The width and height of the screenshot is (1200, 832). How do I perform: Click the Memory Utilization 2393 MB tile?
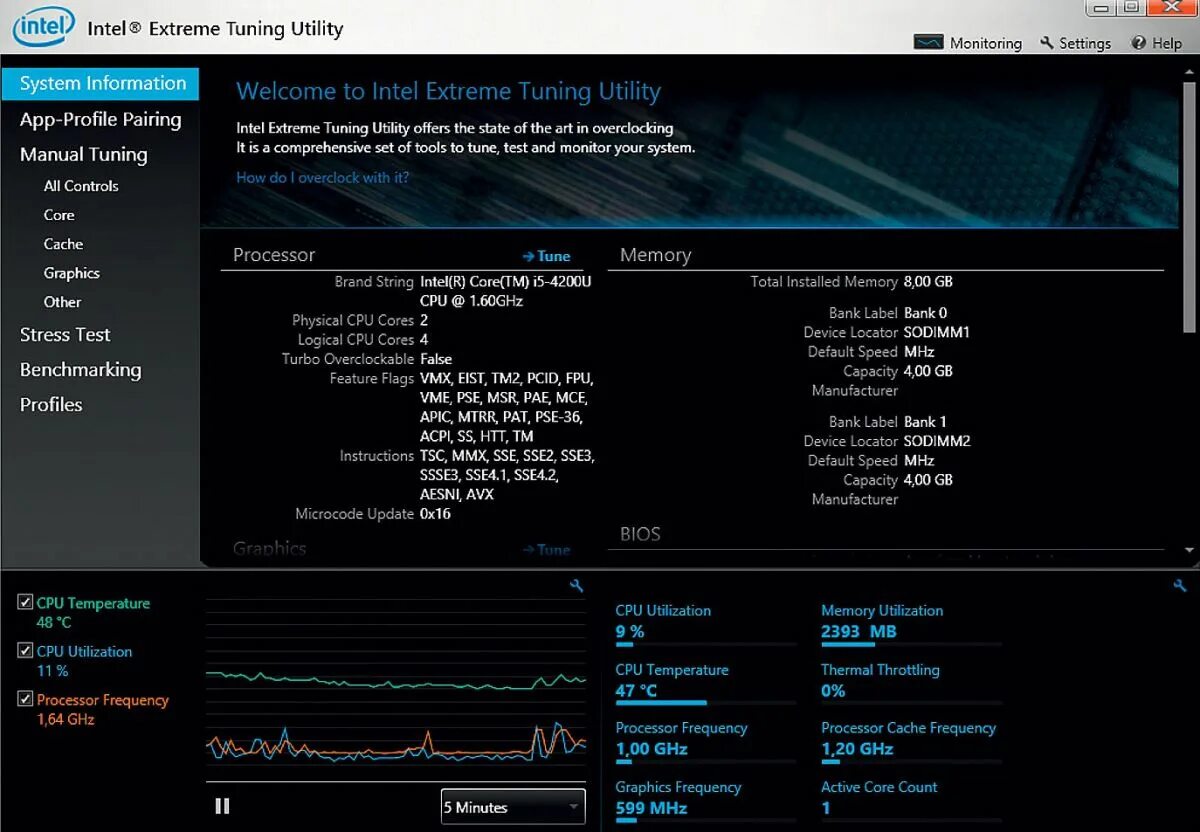[910, 624]
